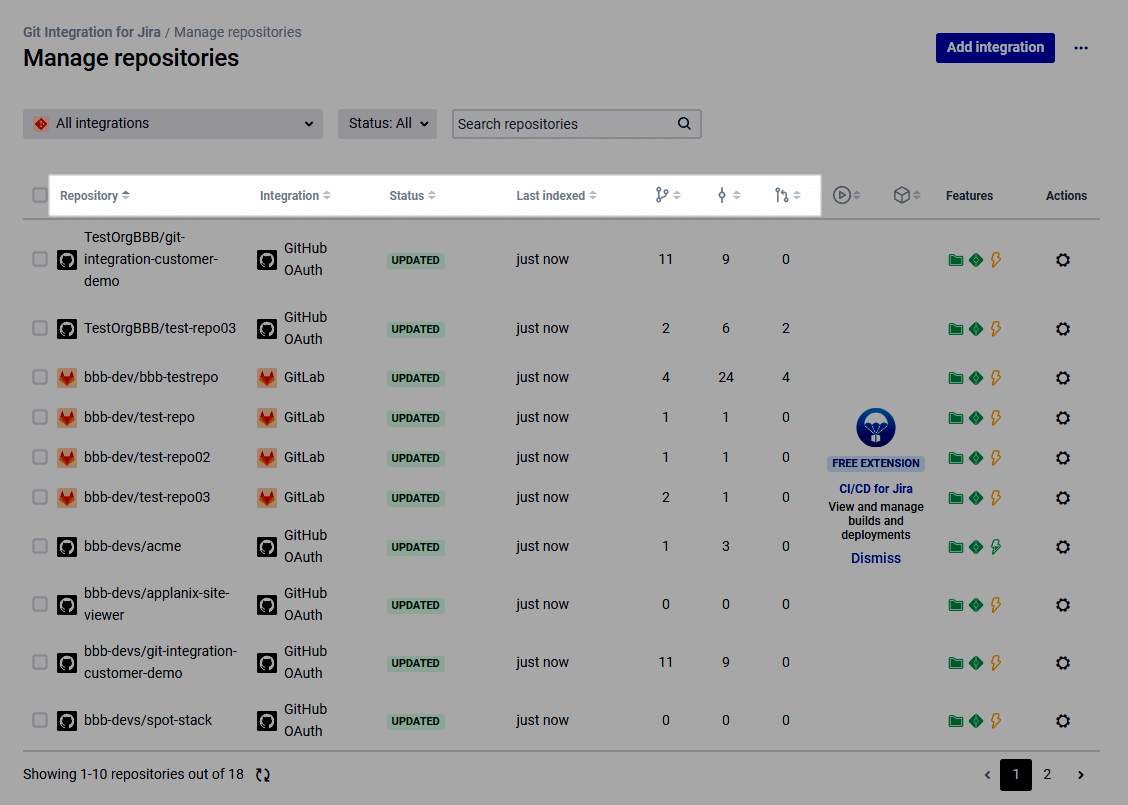
Task: Check the bbb-dev/test-repo checkbox
Action: pos(40,417)
